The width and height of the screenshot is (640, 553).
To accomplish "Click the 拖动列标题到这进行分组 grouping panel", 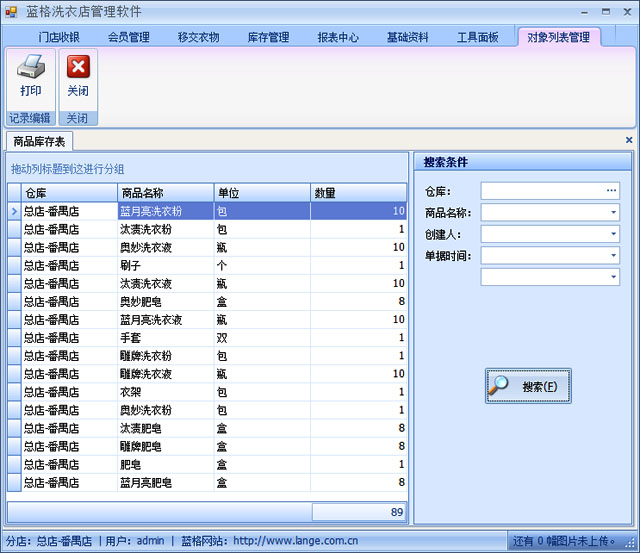I will pyautogui.click(x=207, y=169).
